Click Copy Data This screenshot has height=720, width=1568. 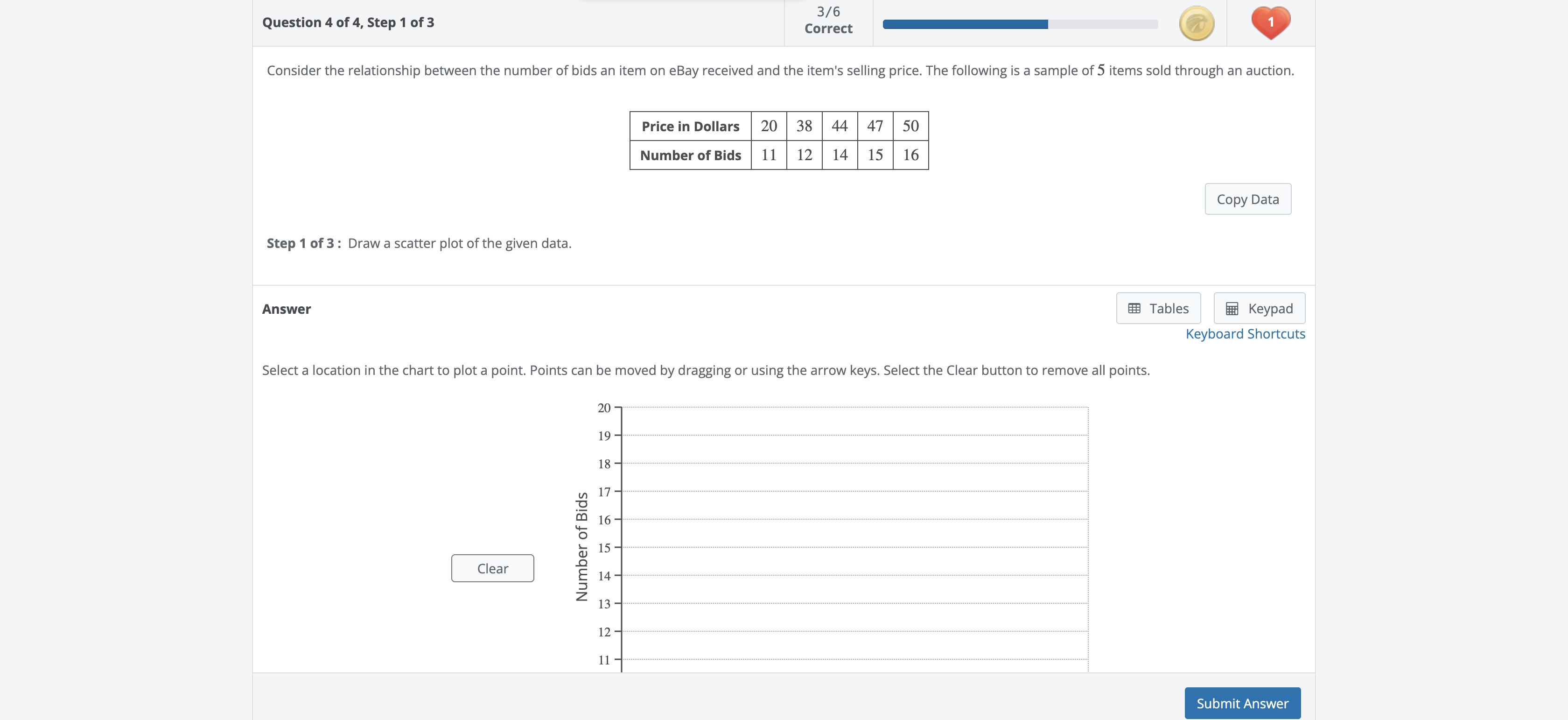[x=1247, y=198]
